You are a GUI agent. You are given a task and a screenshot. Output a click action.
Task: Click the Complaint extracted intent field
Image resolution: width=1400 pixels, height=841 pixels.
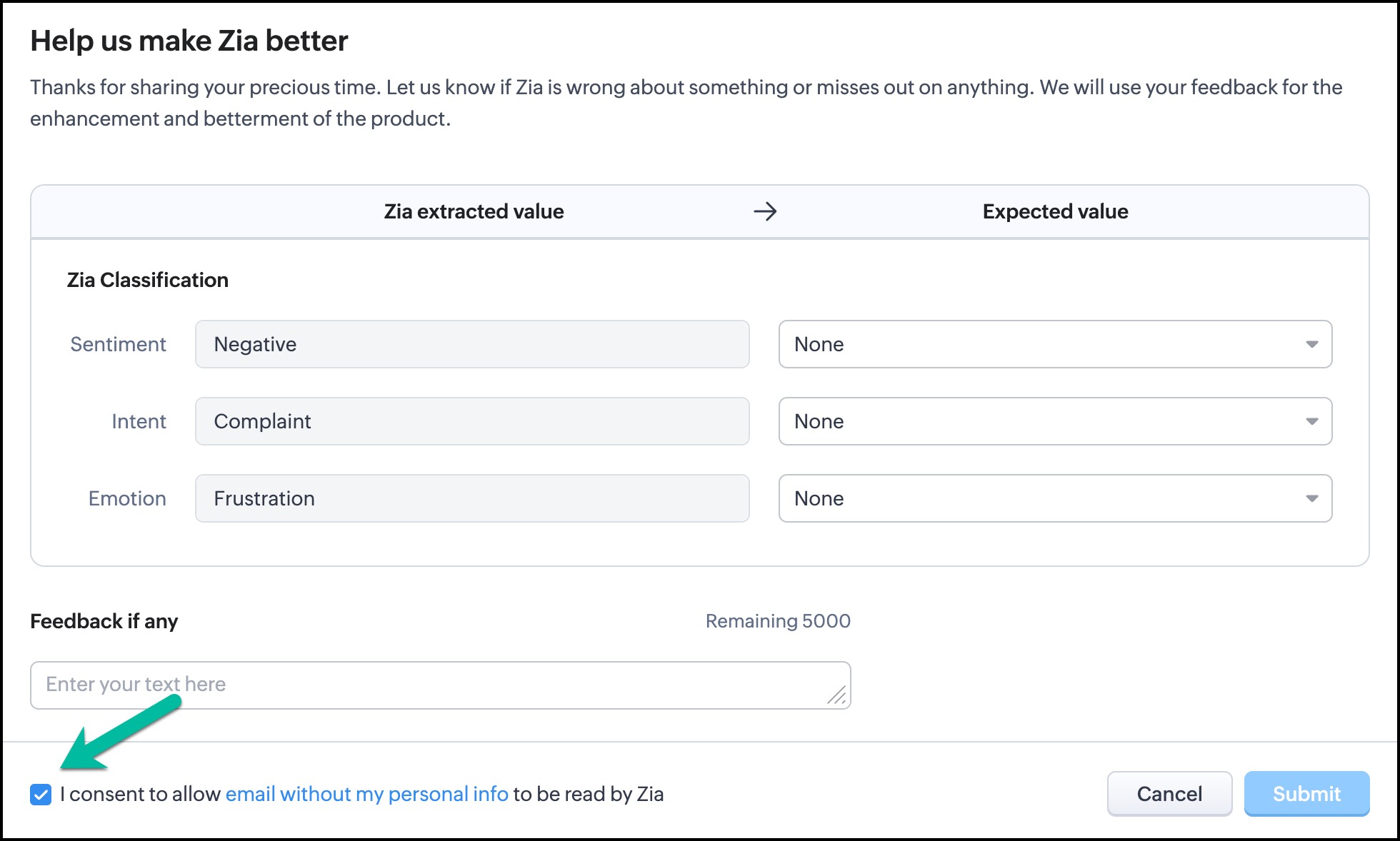click(x=471, y=421)
